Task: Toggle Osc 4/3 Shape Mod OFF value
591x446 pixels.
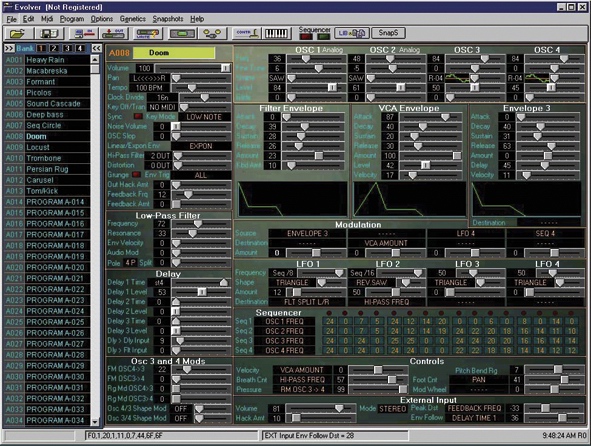Action: point(181,409)
